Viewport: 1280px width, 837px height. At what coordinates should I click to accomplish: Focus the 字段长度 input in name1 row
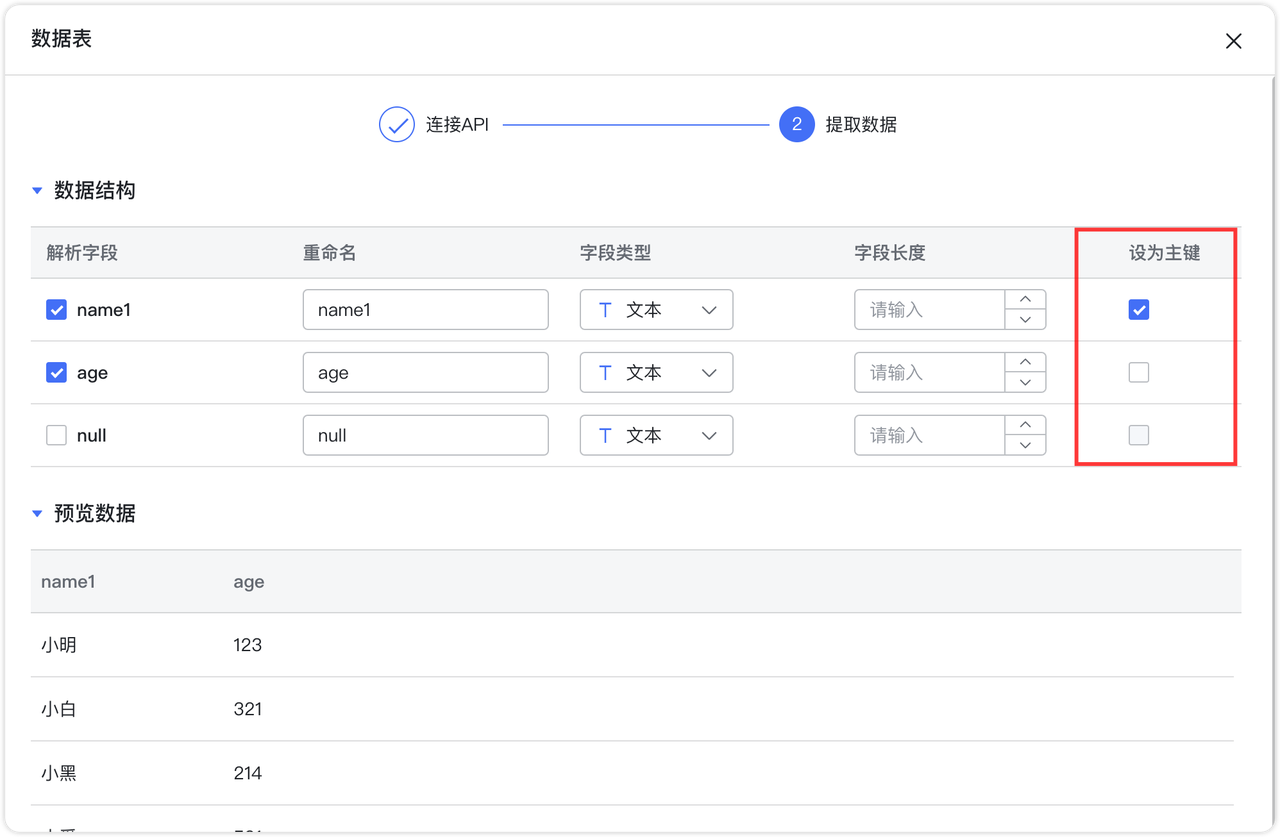pyautogui.click(x=929, y=310)
